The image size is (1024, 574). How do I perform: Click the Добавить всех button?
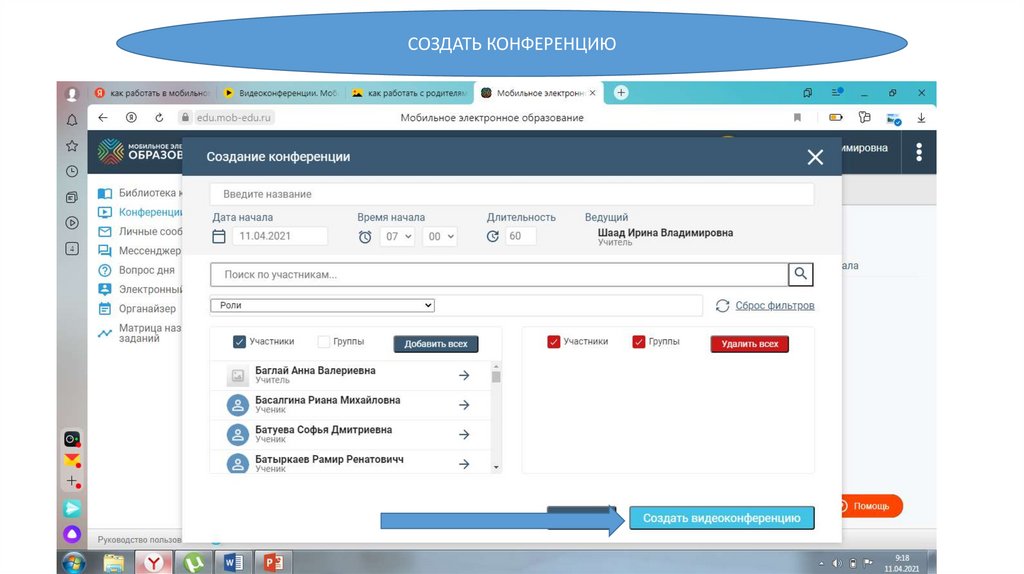[436, 344]
